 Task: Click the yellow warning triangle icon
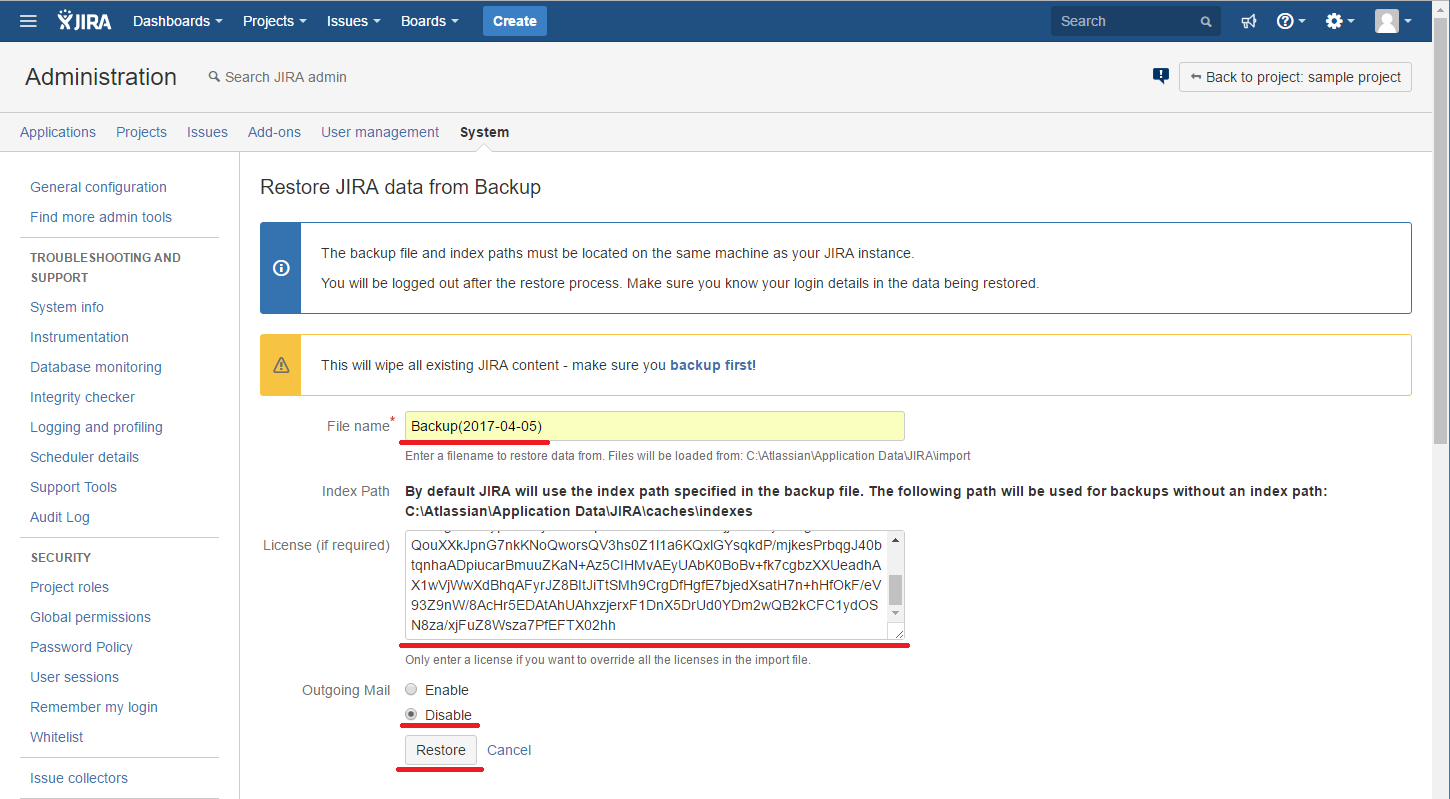(x=281, y=365)
